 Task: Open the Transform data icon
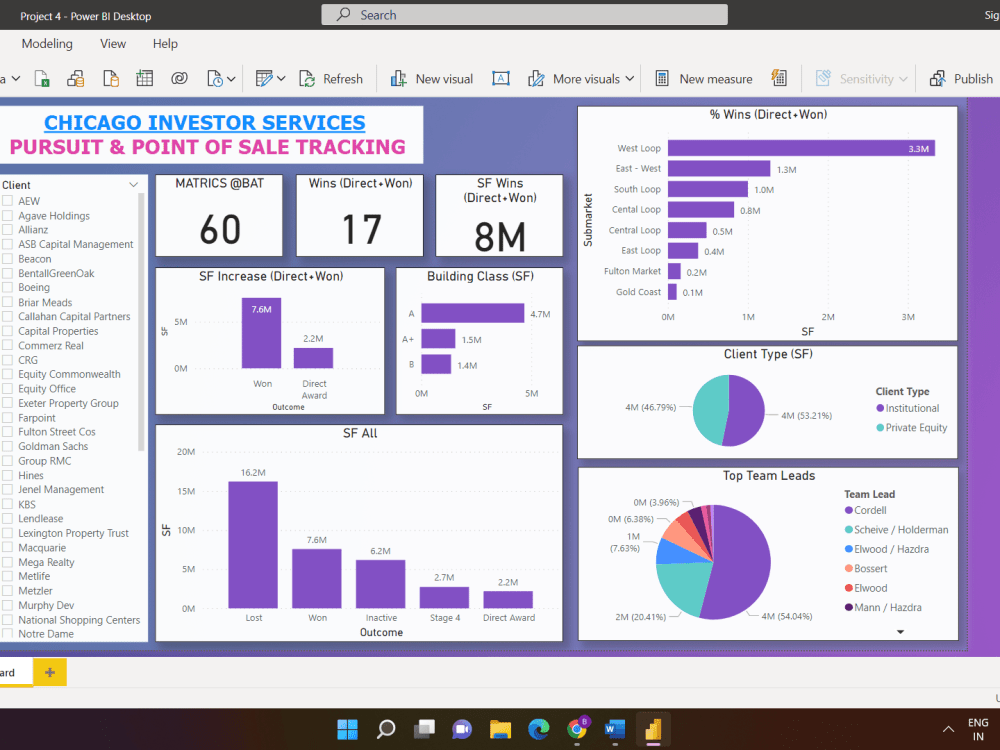(x=263, y=78)
